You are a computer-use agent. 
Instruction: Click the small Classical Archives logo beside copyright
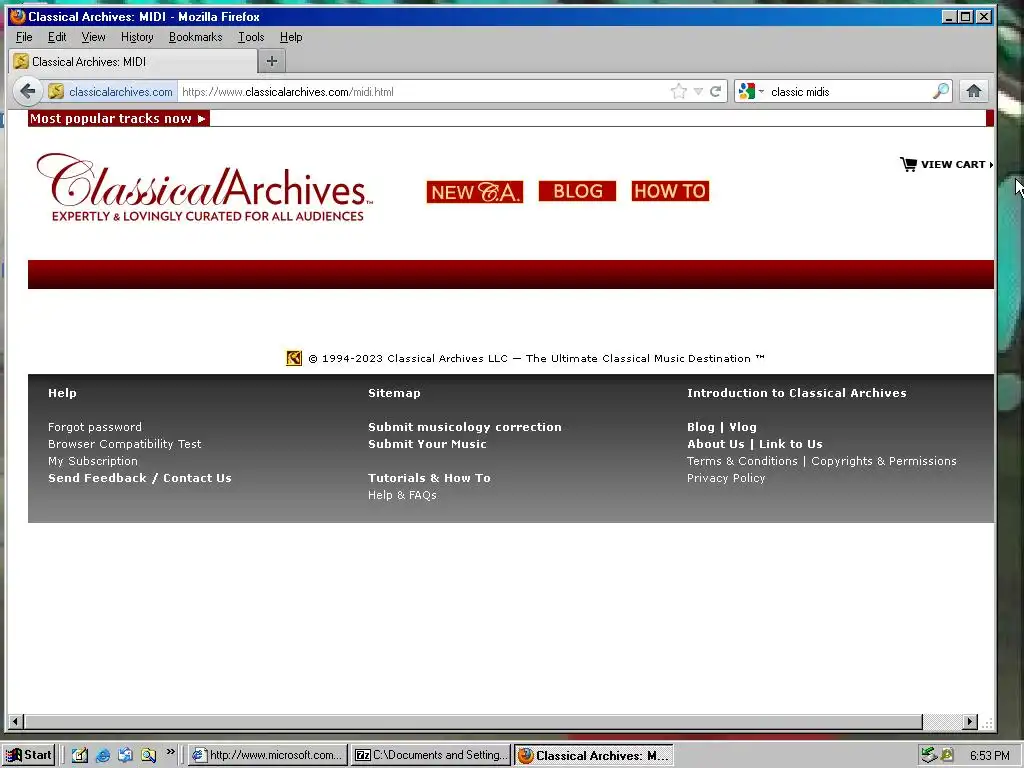[x=294, y=358]
